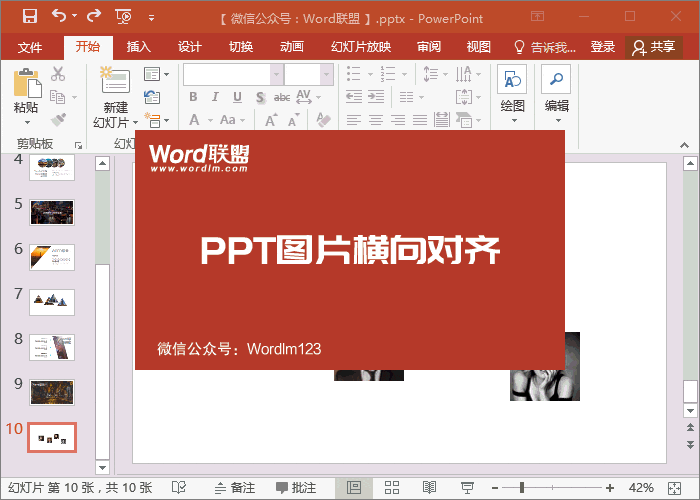Justify text in paragraph group
Screen dimensions: 700x500
click(x=420, y=120)
